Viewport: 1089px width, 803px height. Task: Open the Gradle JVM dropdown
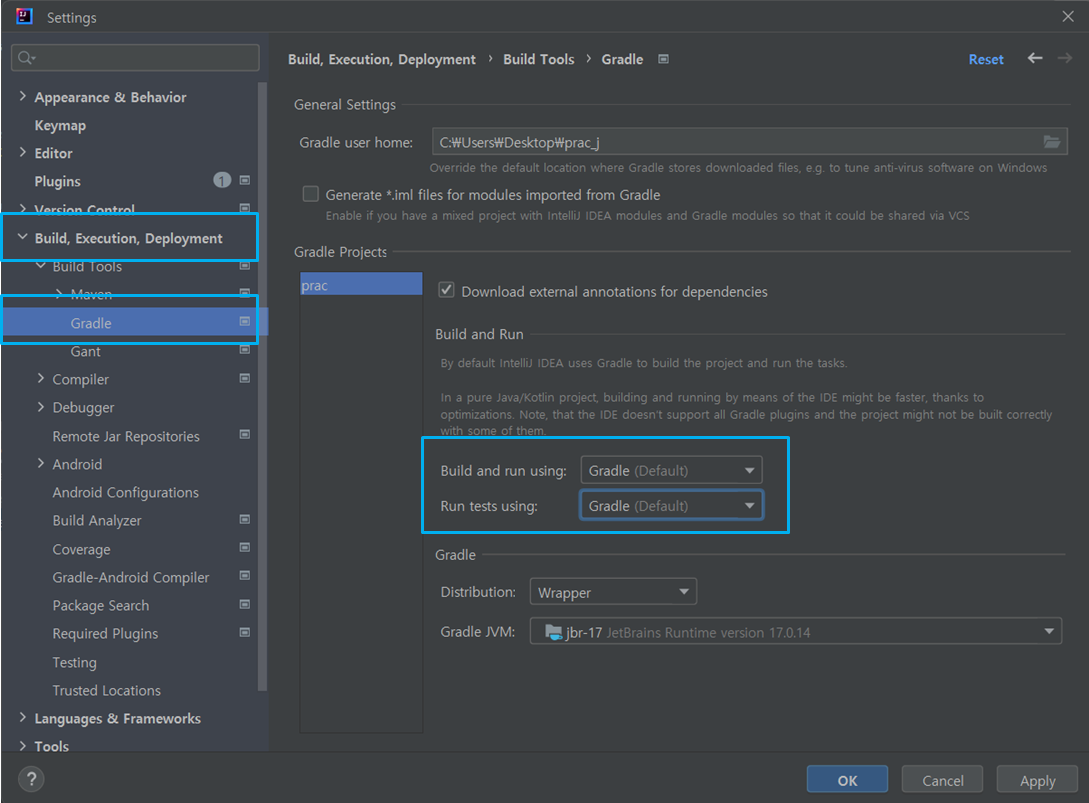[795, 631]
